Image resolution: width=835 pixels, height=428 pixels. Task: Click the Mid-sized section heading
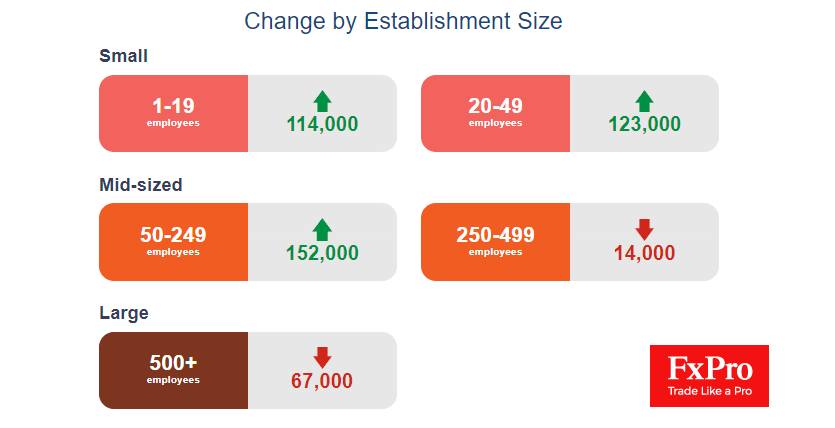(x=141, y=185)
